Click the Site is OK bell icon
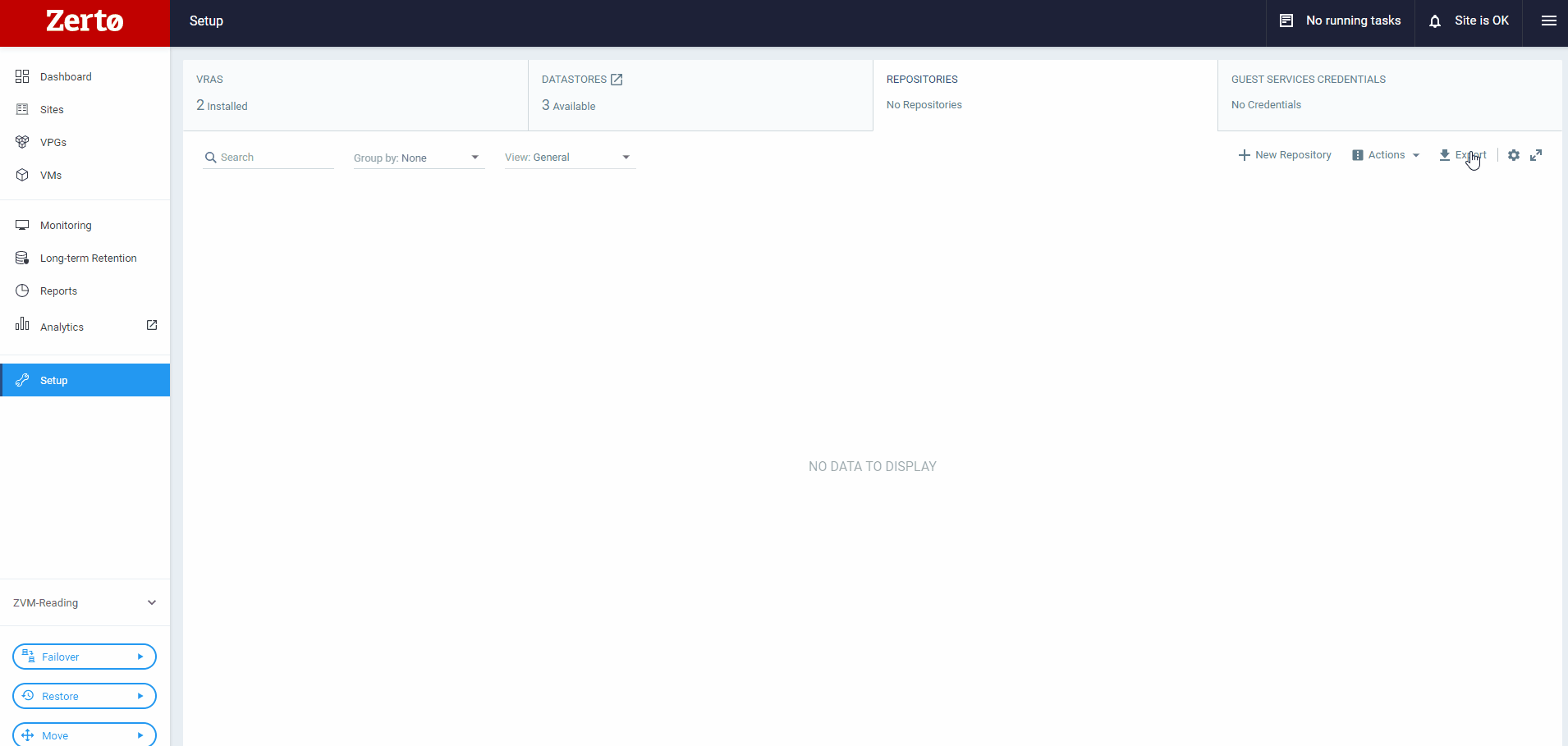 [1434, 21]
